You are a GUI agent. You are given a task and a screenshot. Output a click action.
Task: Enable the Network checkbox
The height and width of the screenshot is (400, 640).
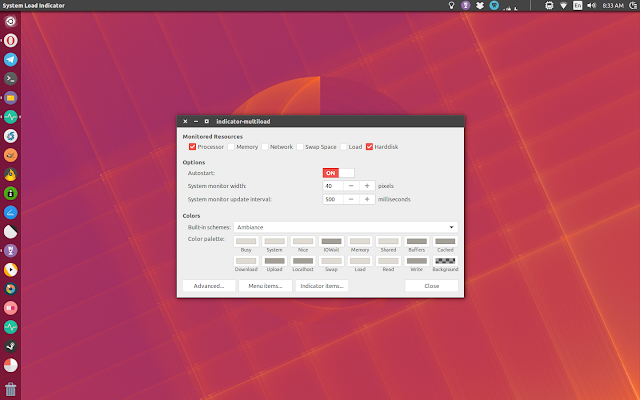pos(265,147)
